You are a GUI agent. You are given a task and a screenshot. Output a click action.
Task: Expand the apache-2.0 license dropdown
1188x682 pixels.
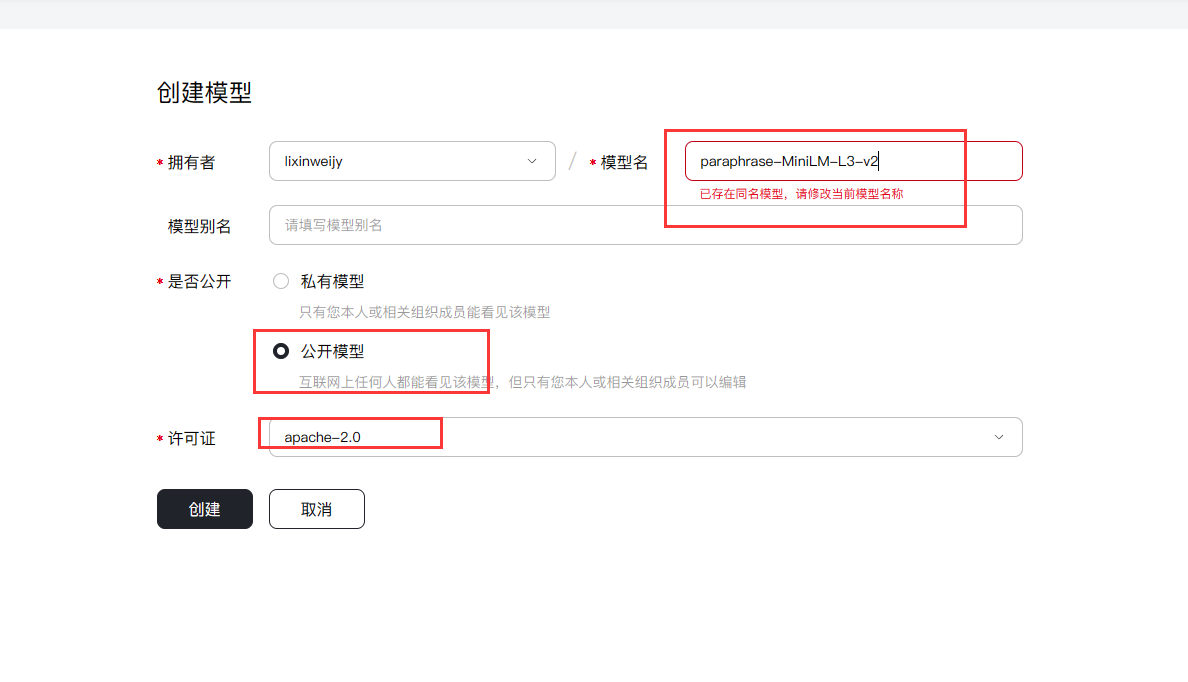(645, 437)
